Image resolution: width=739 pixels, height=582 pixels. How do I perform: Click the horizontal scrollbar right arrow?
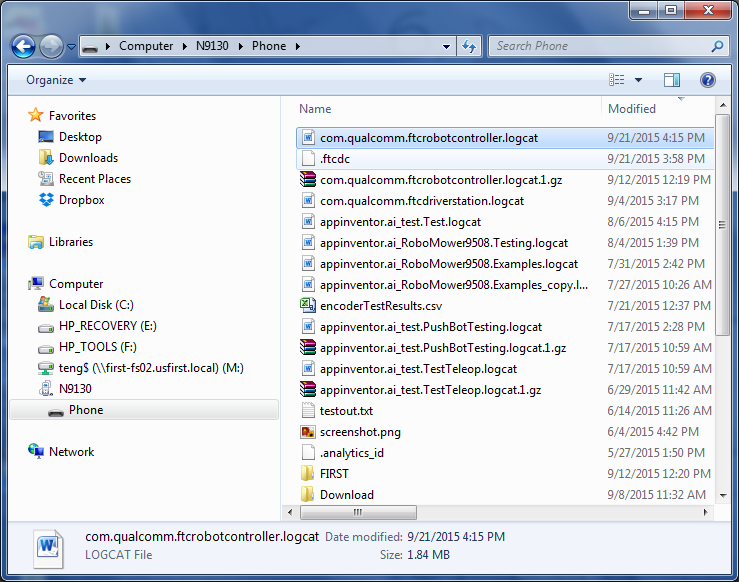point(706,512)
